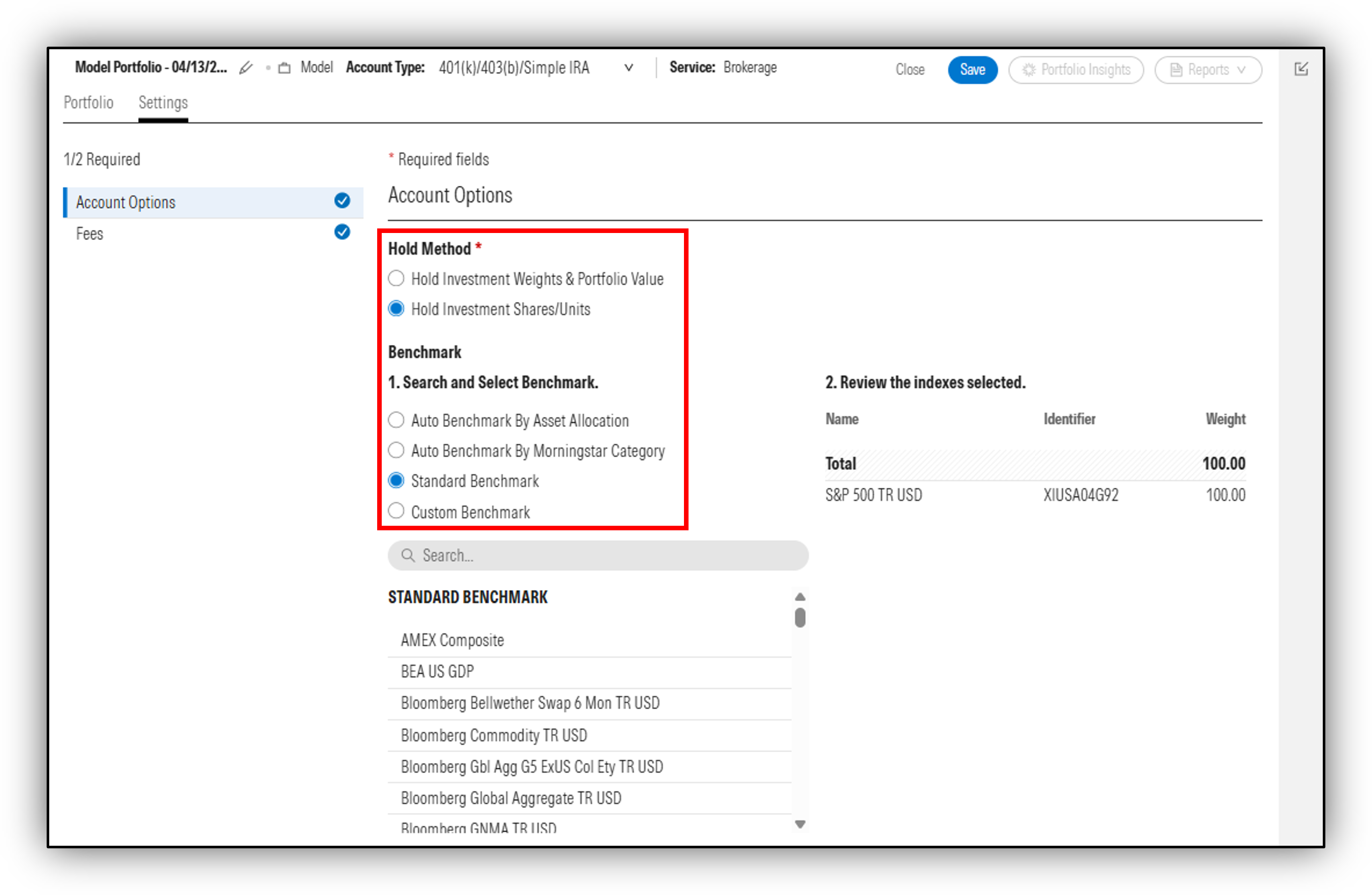Click the scroll up arrow of benchmark list
The image size is (1372, 895).
coord(800,597)
